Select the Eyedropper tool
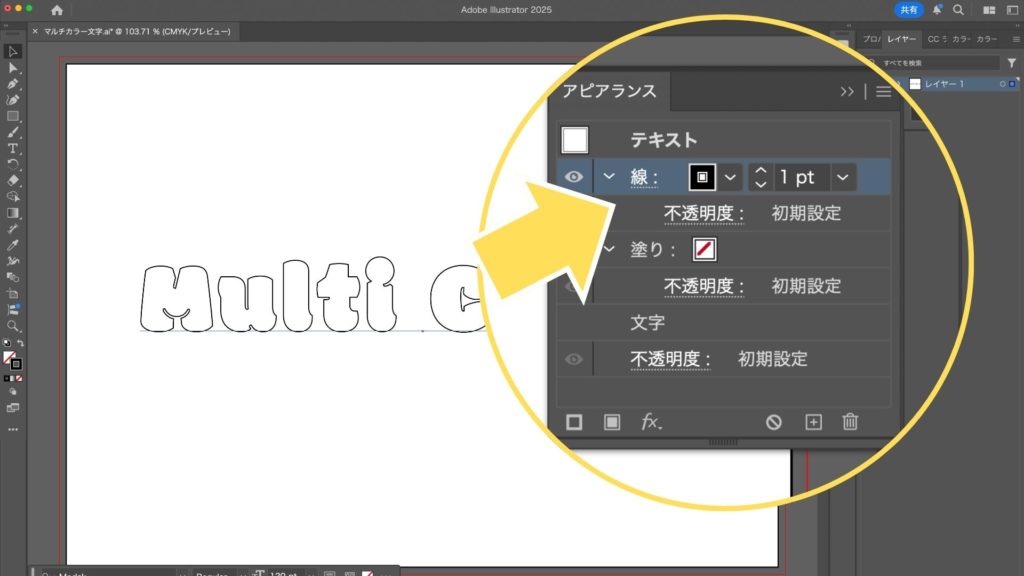 tap(13, 245)
